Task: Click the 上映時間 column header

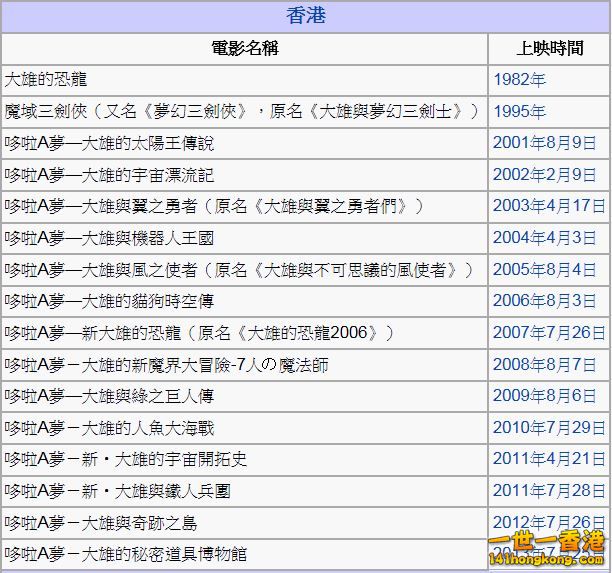Action: click(549, 48)
